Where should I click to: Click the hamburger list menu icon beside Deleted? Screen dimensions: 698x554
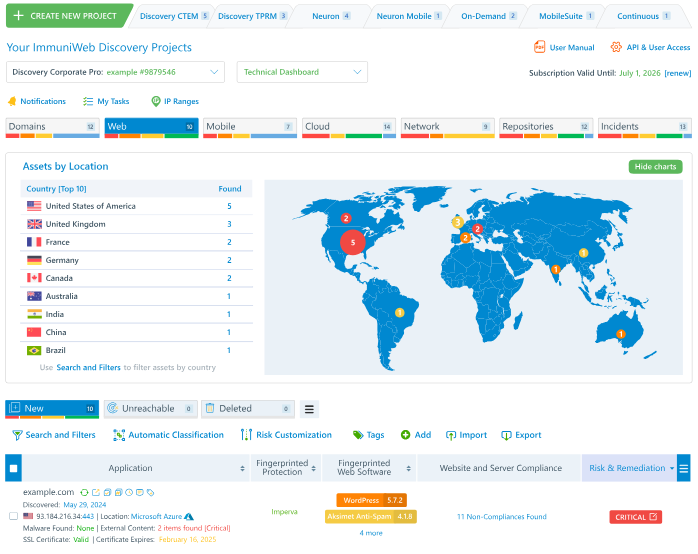coord(309,409)
